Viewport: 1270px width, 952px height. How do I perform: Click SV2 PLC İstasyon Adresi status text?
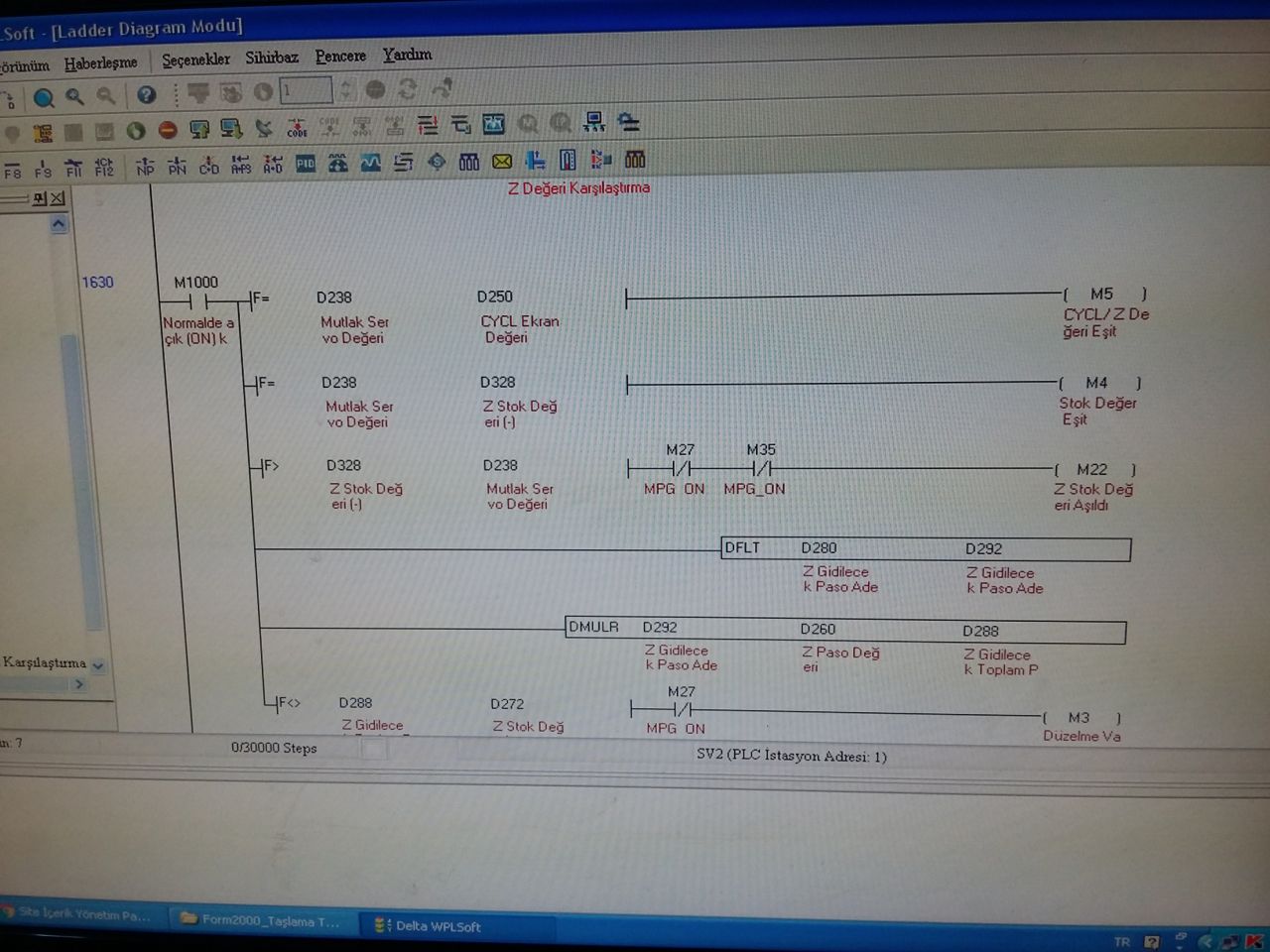791,756
